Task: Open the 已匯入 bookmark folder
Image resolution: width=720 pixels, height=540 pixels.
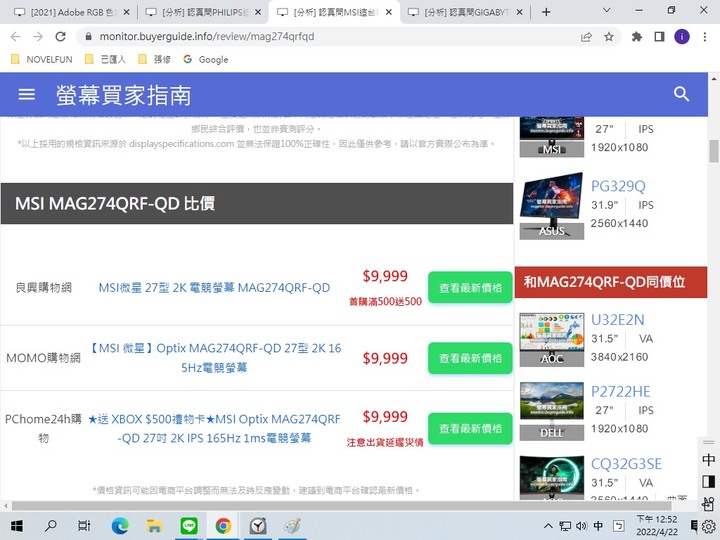Action: [x=106, y=59]
